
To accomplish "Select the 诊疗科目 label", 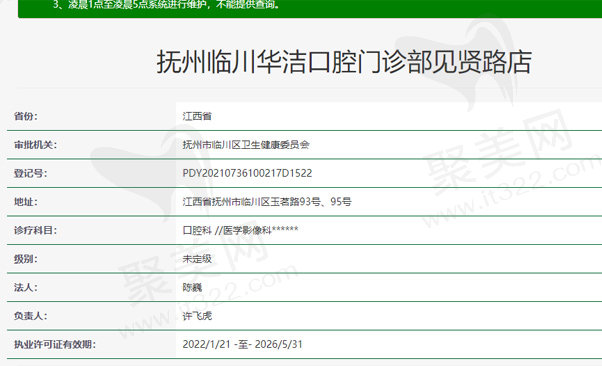I will (x=35, y=230).
